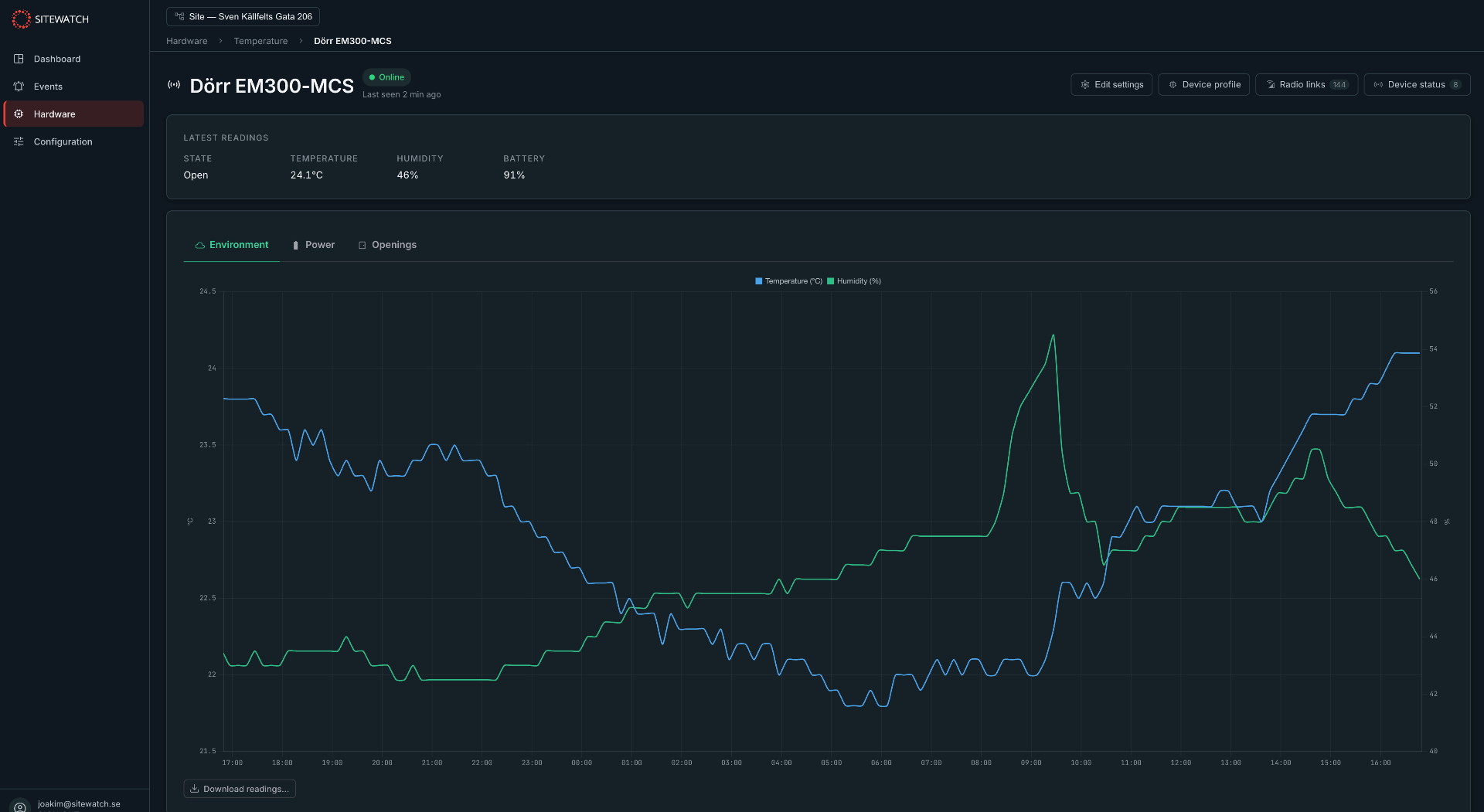Open Device status
1484x812 pixels.
pyautogui.click(x=1417, y=85)
